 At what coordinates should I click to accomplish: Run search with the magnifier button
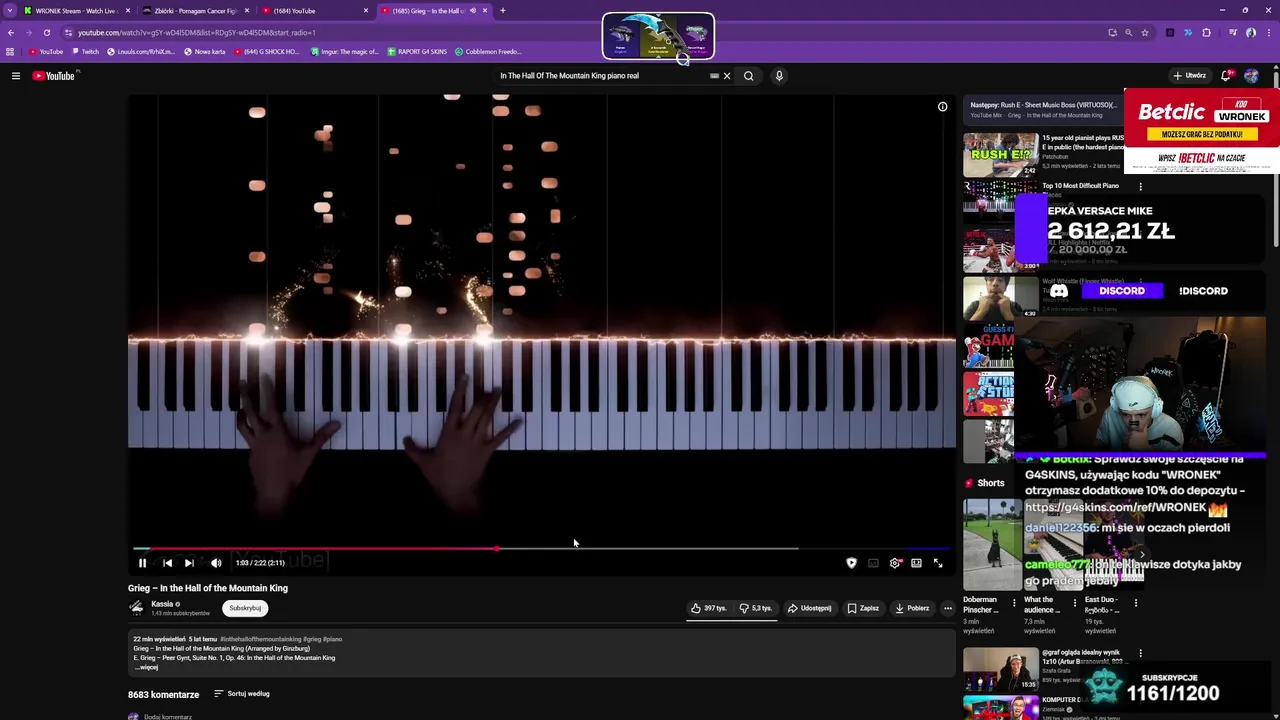(x=748, y=76)
